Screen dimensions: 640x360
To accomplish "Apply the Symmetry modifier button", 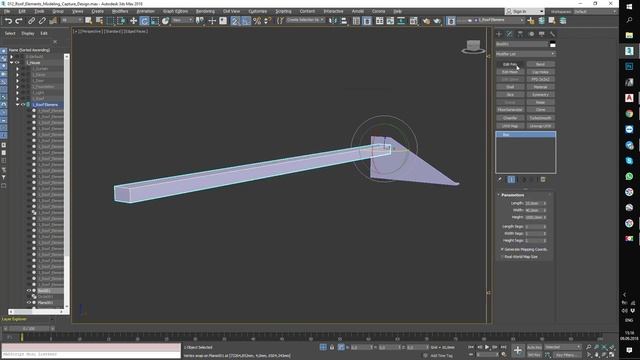I will [540, 94].
